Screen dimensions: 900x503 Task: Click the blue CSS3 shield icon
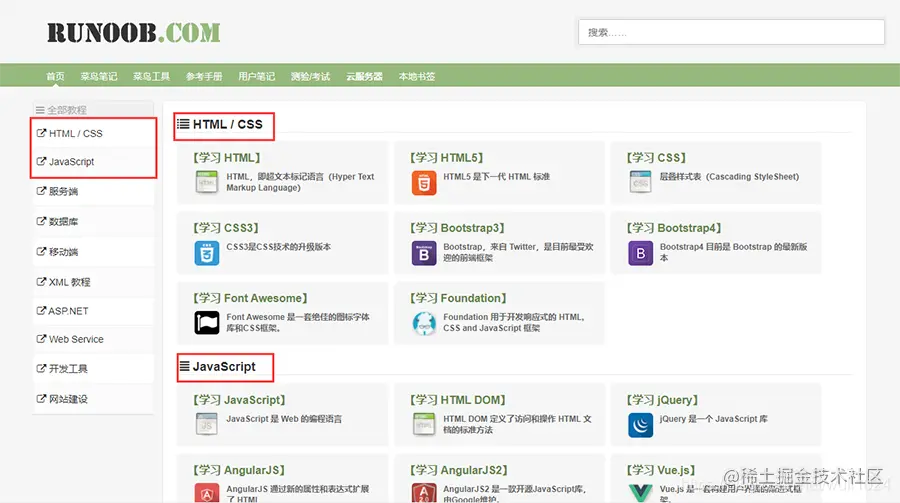(207, 253)
